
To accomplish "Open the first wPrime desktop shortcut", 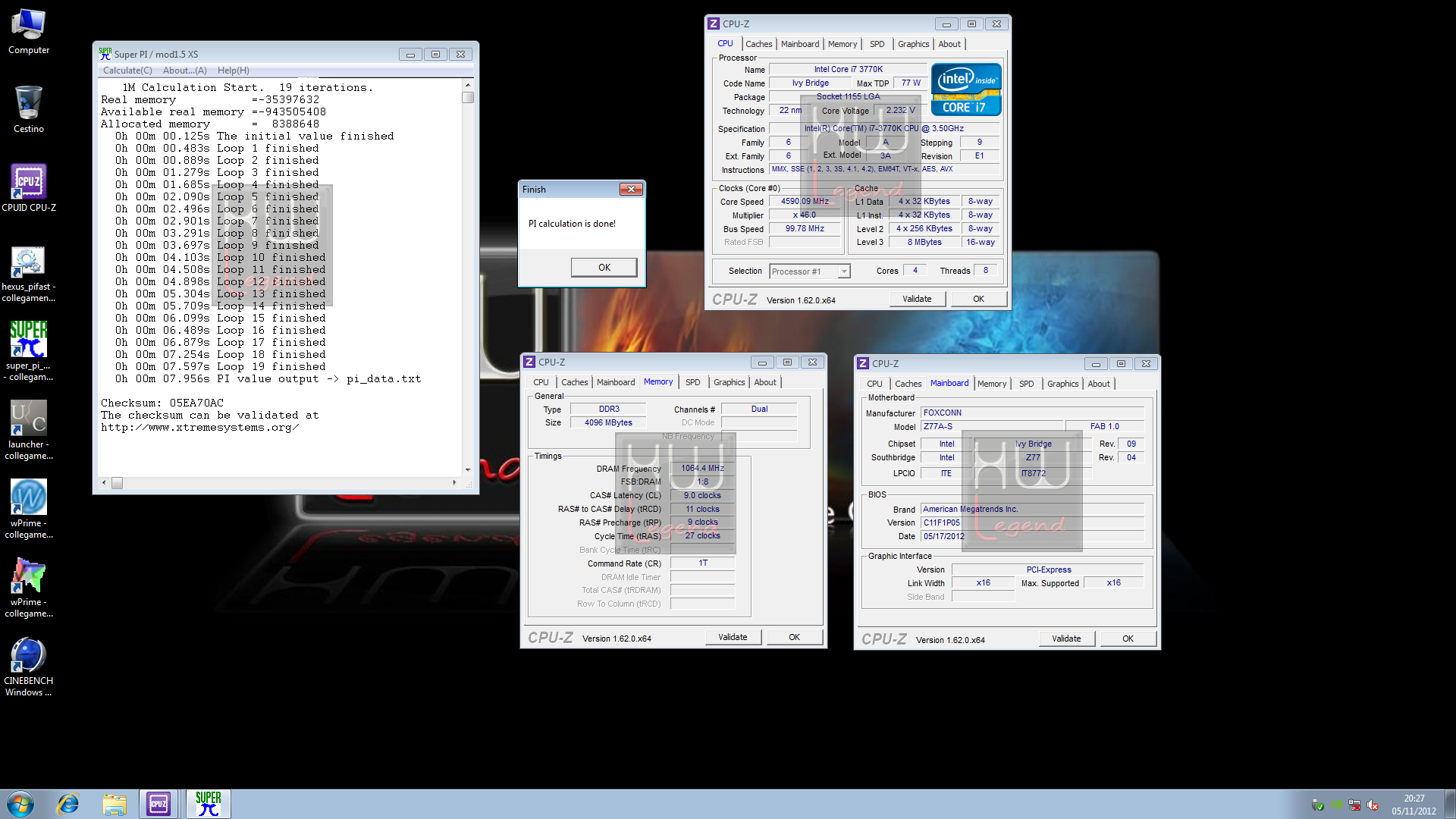I will click(x=29, y=509).
